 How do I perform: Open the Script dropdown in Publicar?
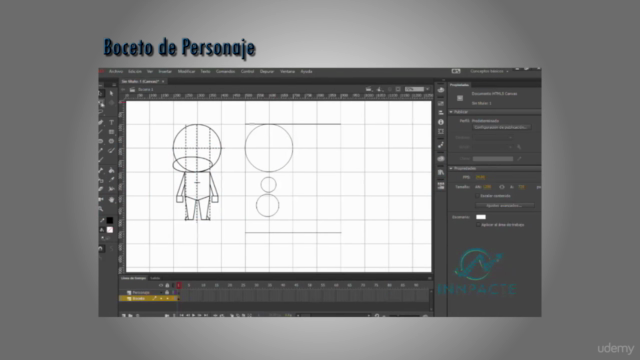coord(492,147)
